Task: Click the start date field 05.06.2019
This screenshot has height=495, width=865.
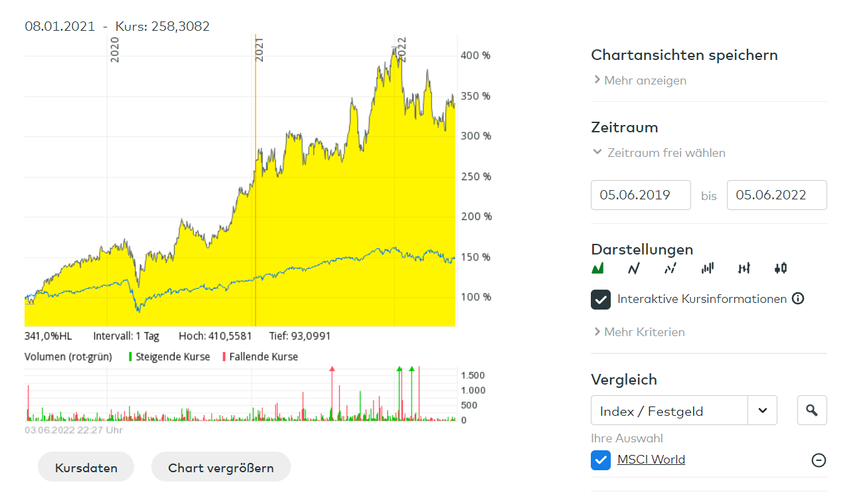Action: [x=641, y=195]
